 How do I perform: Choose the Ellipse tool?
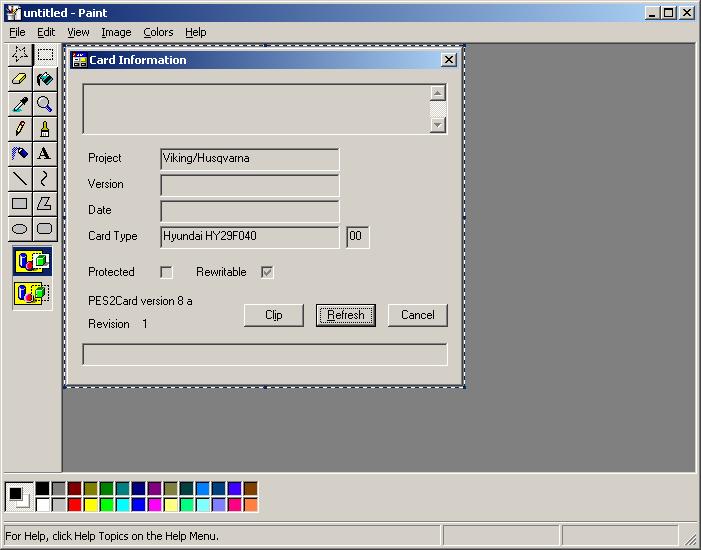[20, 229]
